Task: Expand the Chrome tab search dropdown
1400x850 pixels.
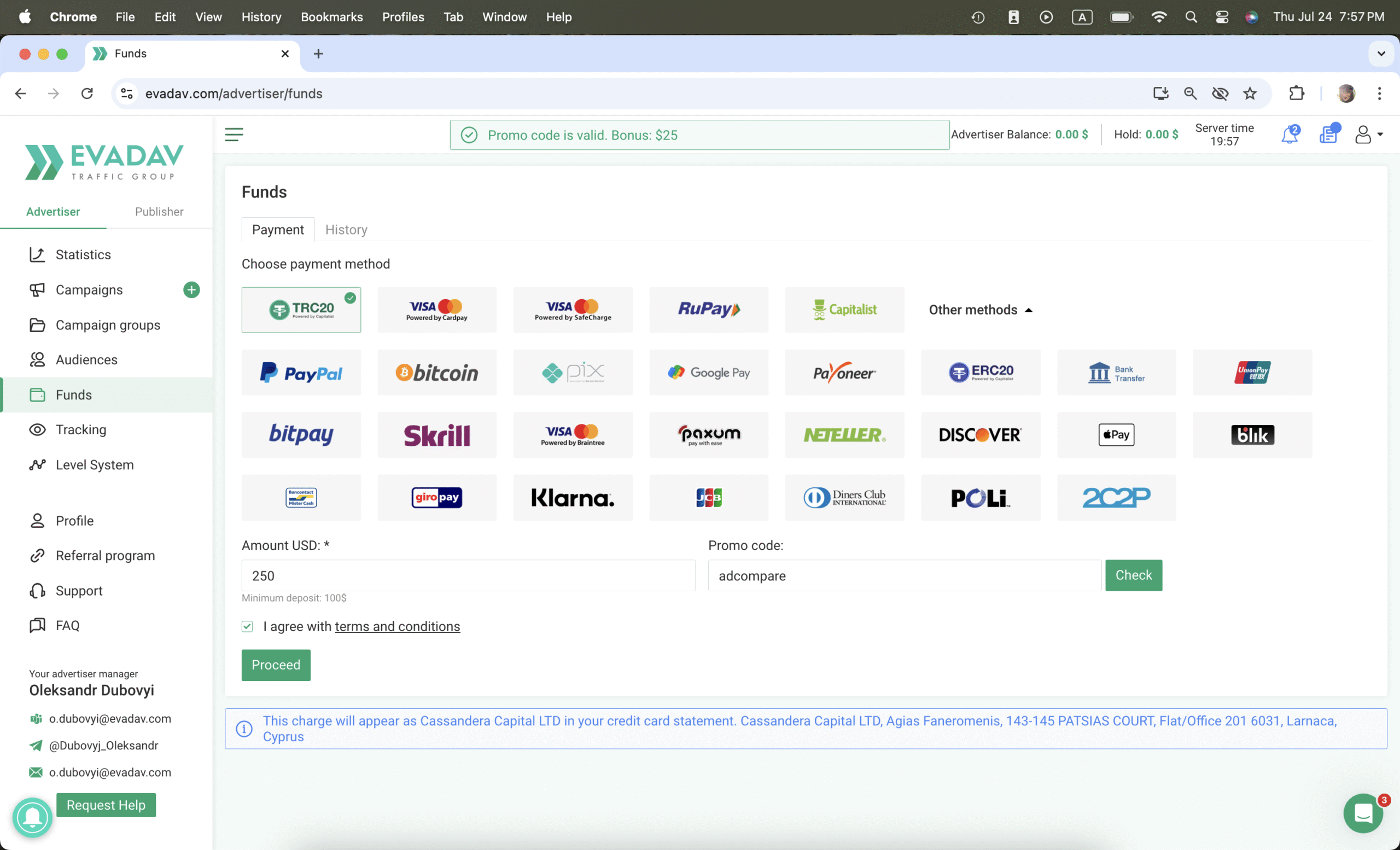Action: pos(1381,54)
